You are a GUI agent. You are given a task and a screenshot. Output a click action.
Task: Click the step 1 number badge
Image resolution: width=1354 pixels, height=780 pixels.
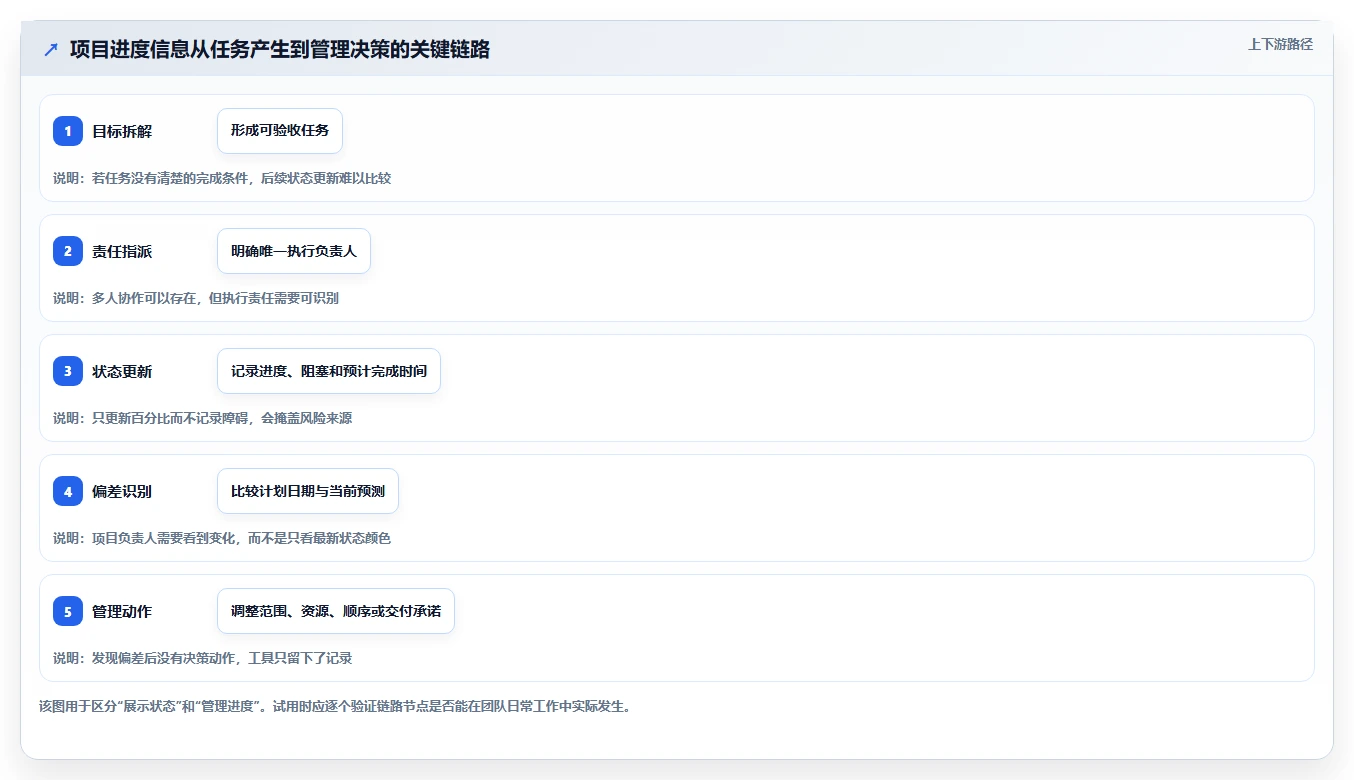click(x=68, y=131)
